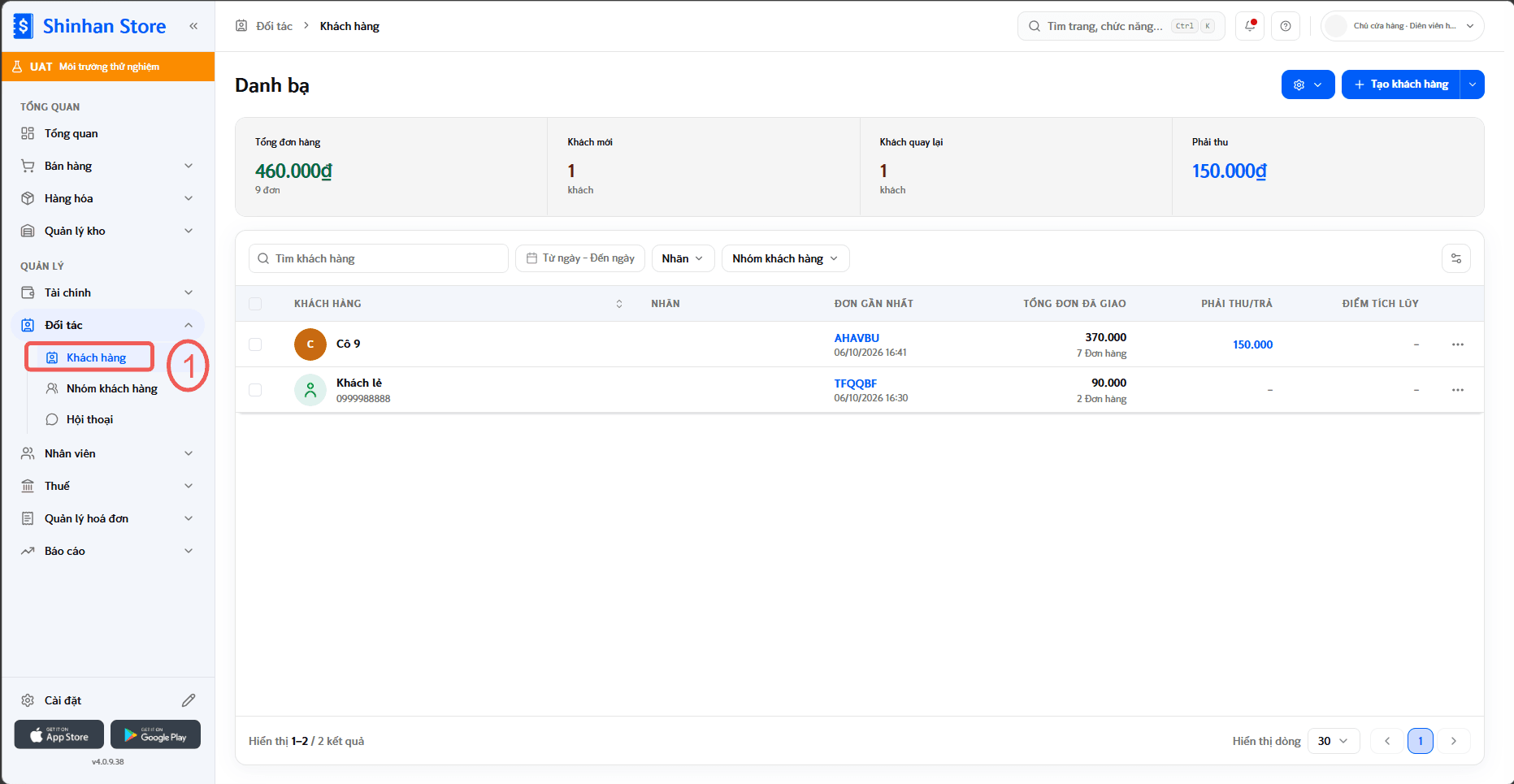1514x784 pixels.
Task: Open order link TFQQBF
Action: [856, 383]
